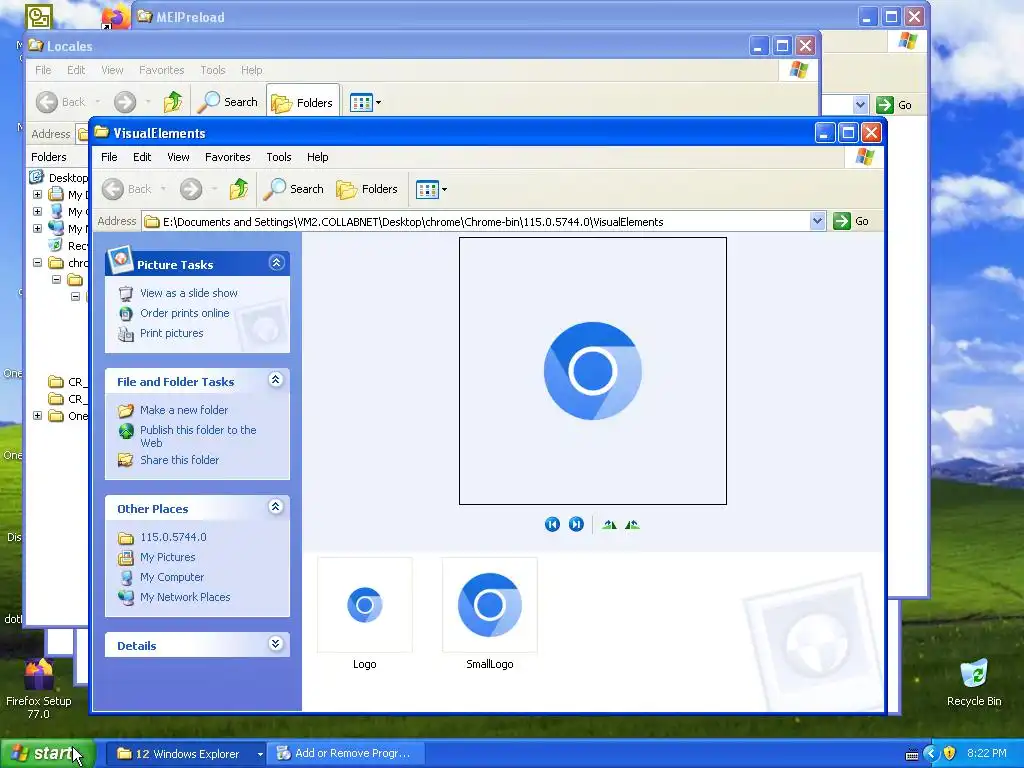Open the Help menu in VisualElements
The image size is (1024, 768).
tap(317, 157)
